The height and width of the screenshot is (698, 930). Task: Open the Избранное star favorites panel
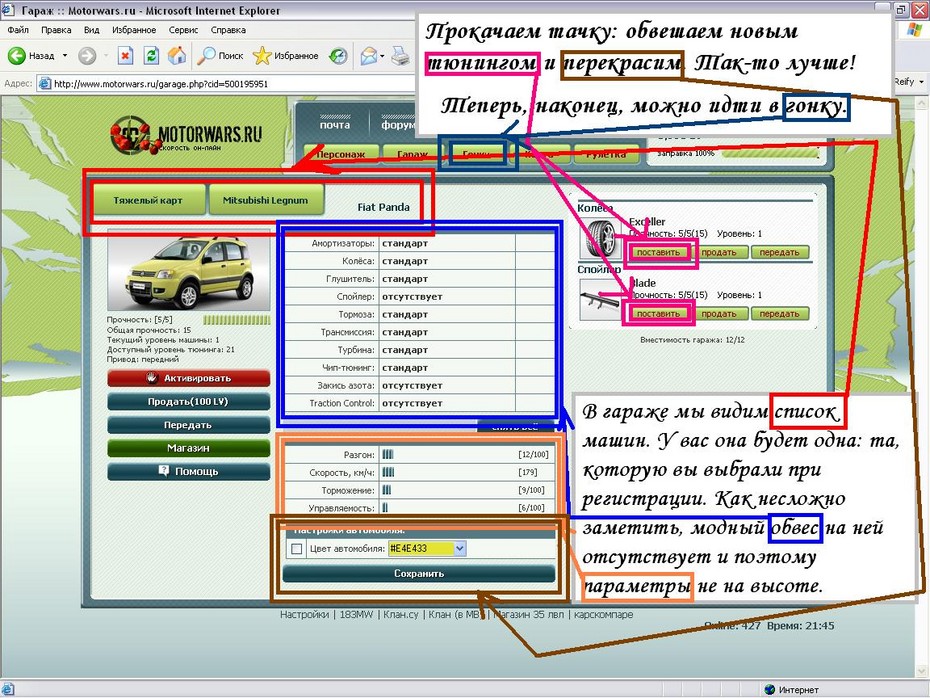(x=262, y=56)
